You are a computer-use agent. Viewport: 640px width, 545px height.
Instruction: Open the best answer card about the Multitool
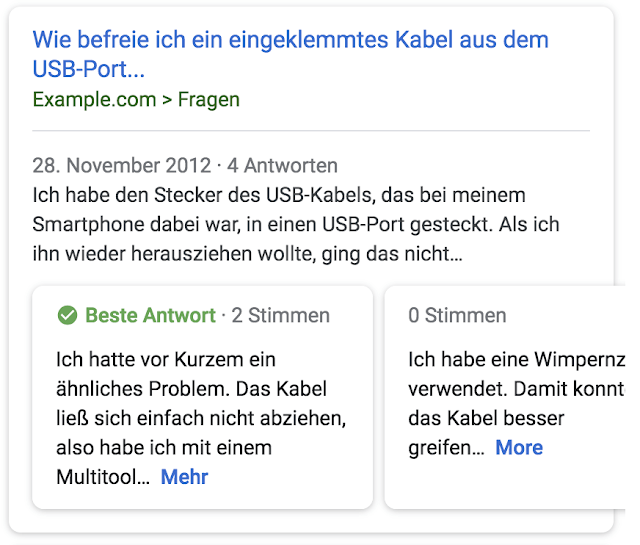(202, 400)
